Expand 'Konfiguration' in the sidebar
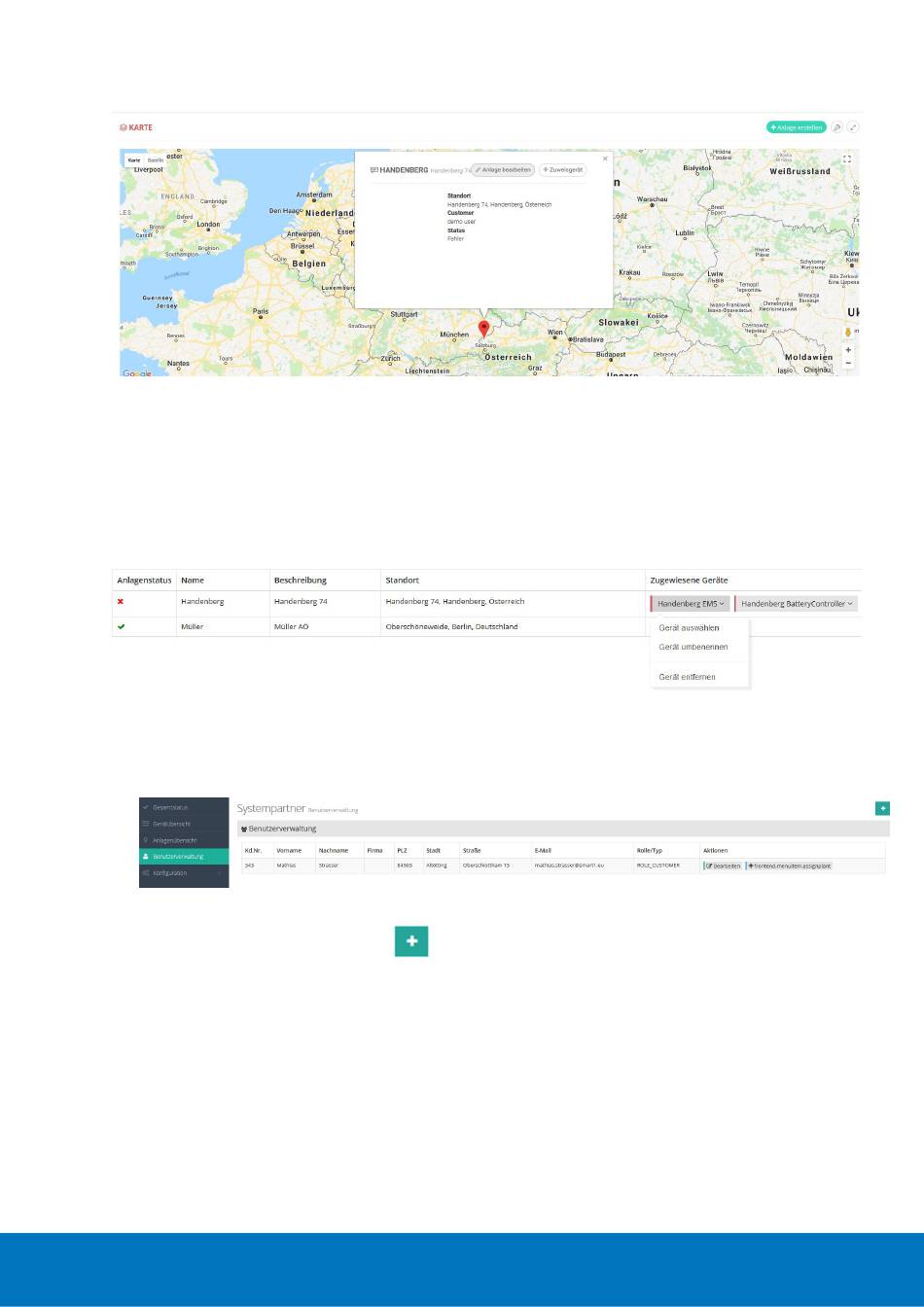 point(183,873)
